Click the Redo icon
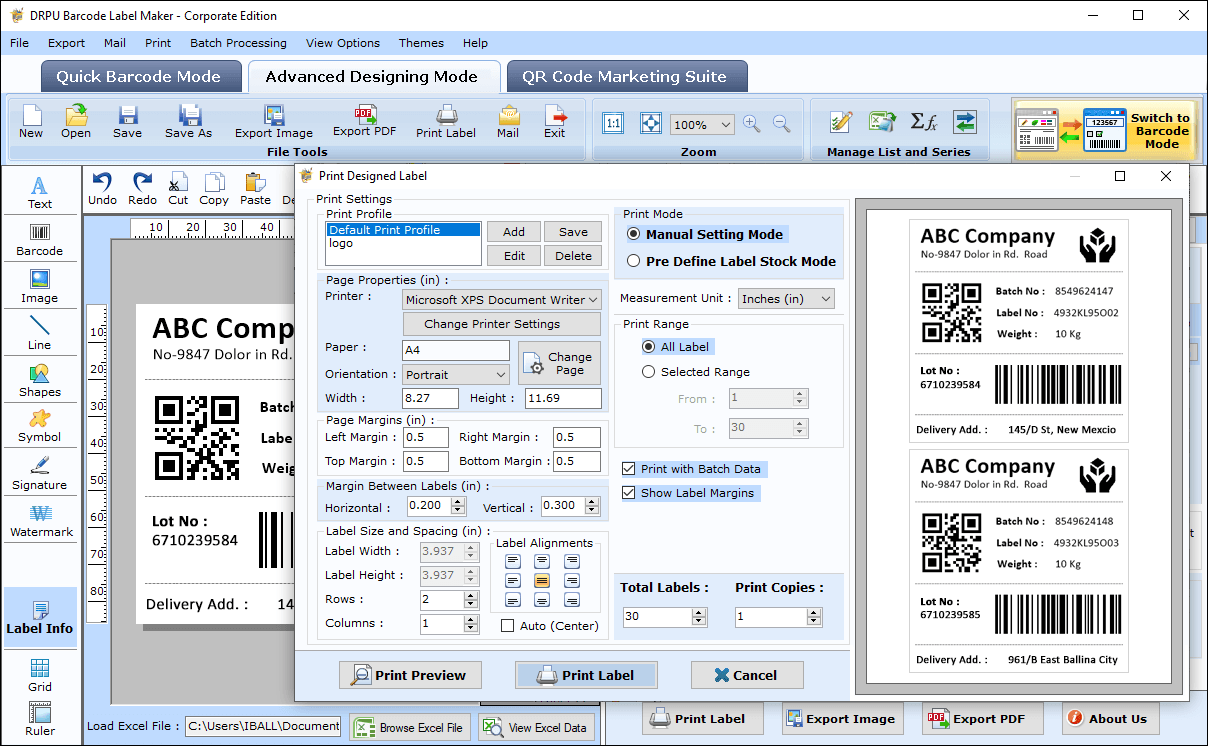This screenshot has height=746, width=1208. (x=143, y=188)
